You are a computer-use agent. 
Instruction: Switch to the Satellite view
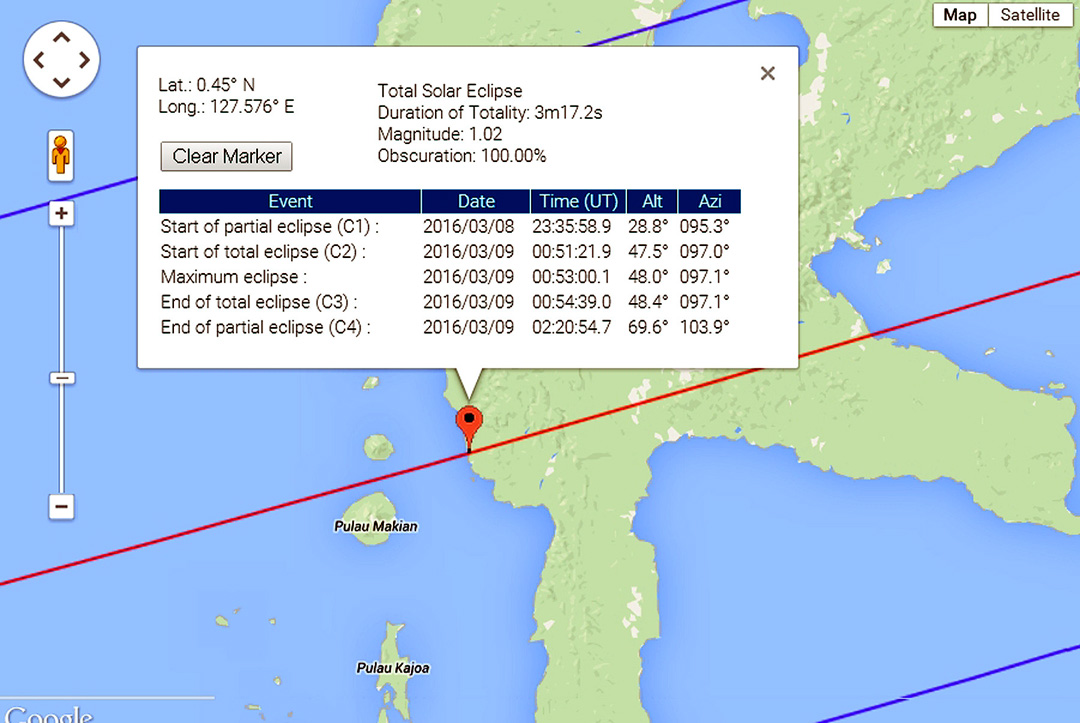1030,15
